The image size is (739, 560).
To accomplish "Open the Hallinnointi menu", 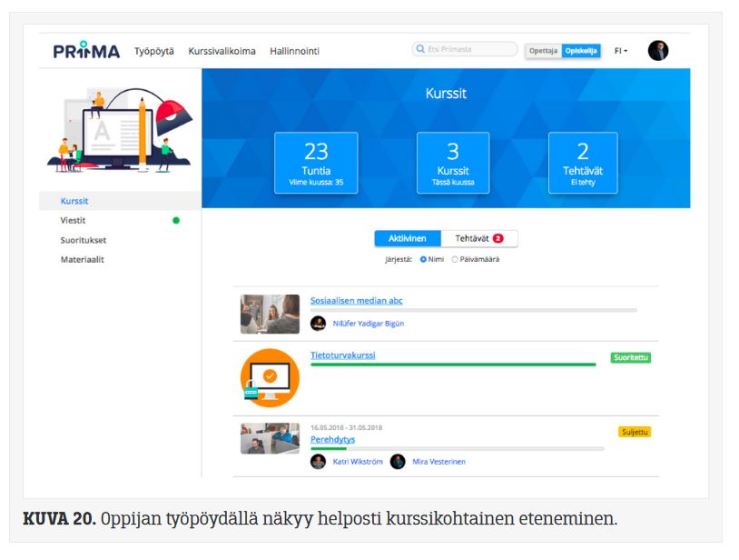I will (x=294, y=51).
